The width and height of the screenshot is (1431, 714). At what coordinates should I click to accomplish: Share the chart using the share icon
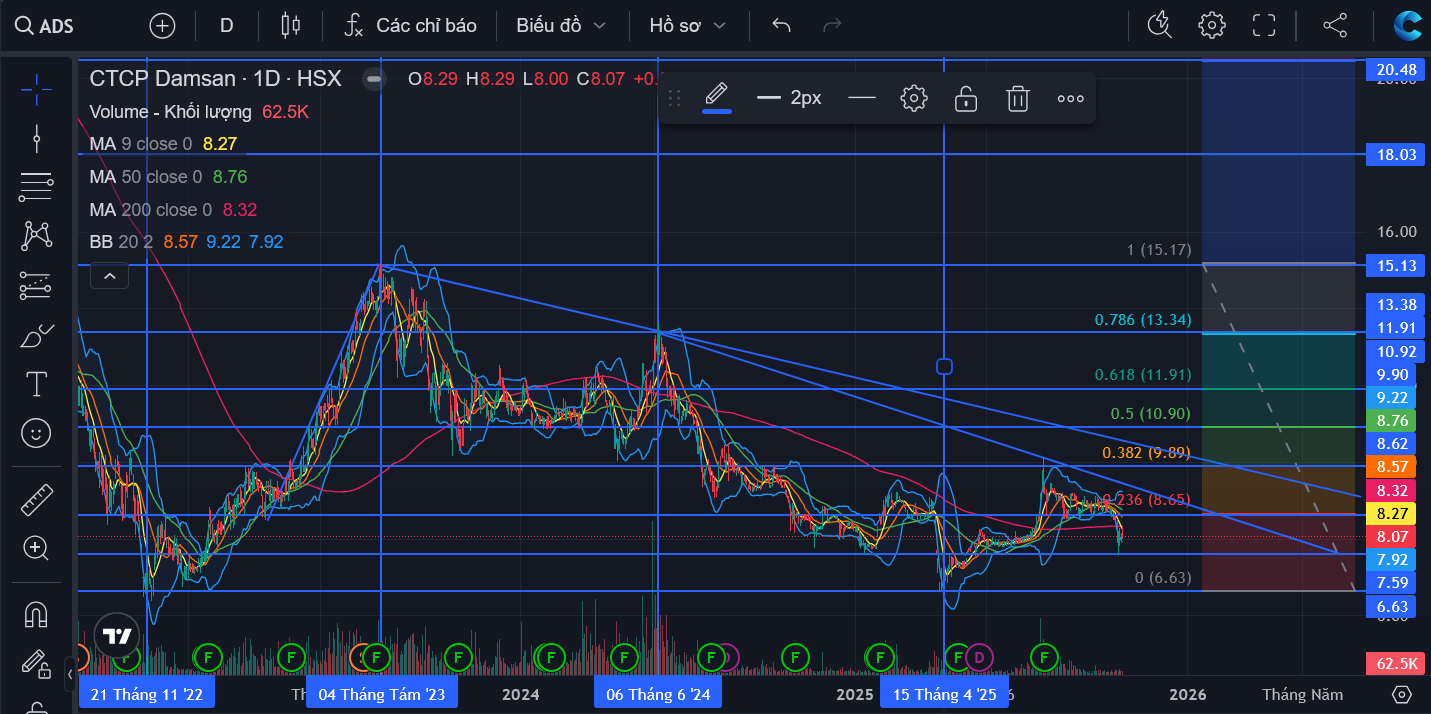coord(1335,25)
